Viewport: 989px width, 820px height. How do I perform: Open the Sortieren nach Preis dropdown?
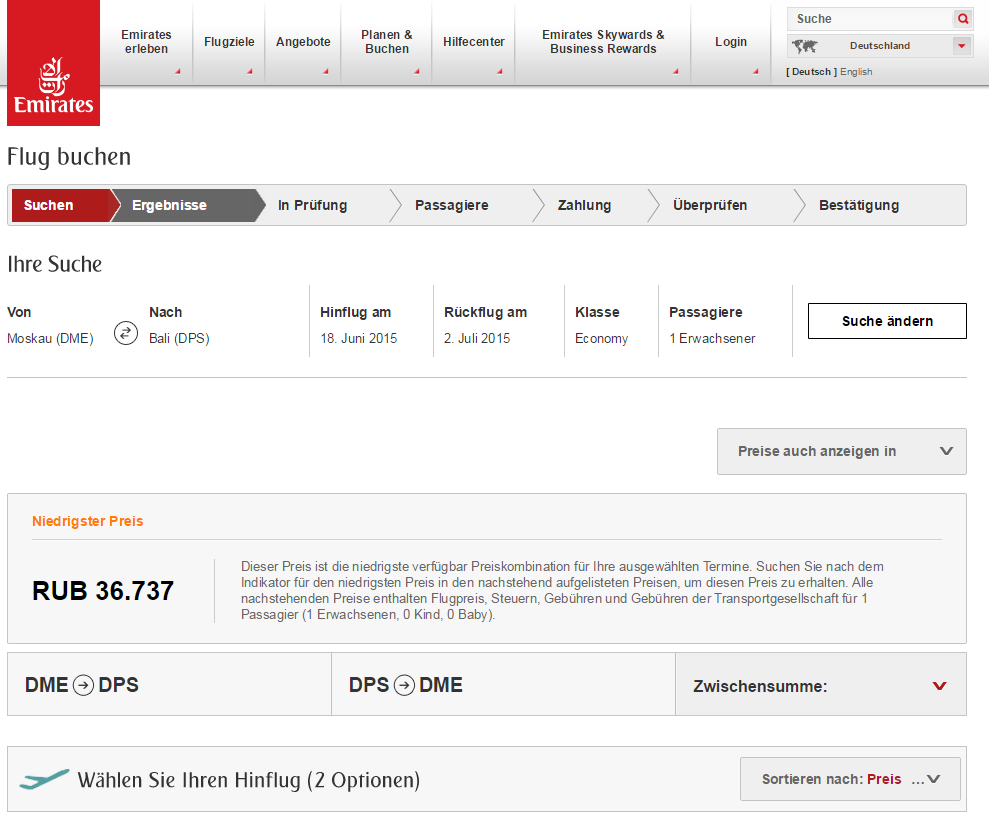[x=850, y=779]
